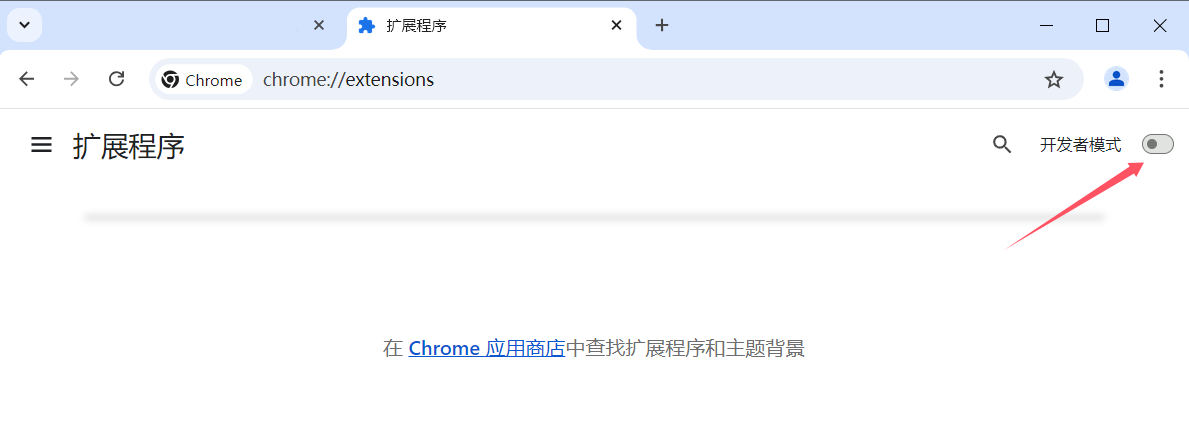Screen dimensions: 1189x422
Task: Open a new tab with plus button
Action: click(x=661, y=26)
